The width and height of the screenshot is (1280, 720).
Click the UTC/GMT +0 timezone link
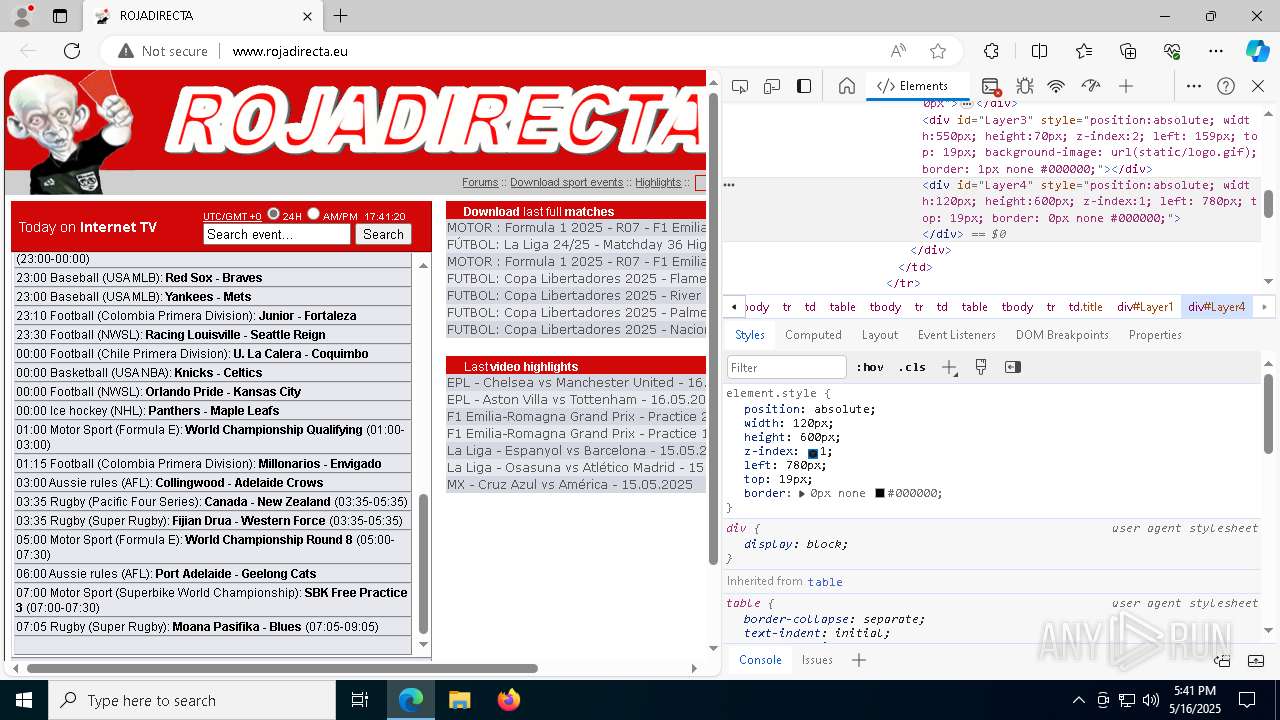(232, 216)
